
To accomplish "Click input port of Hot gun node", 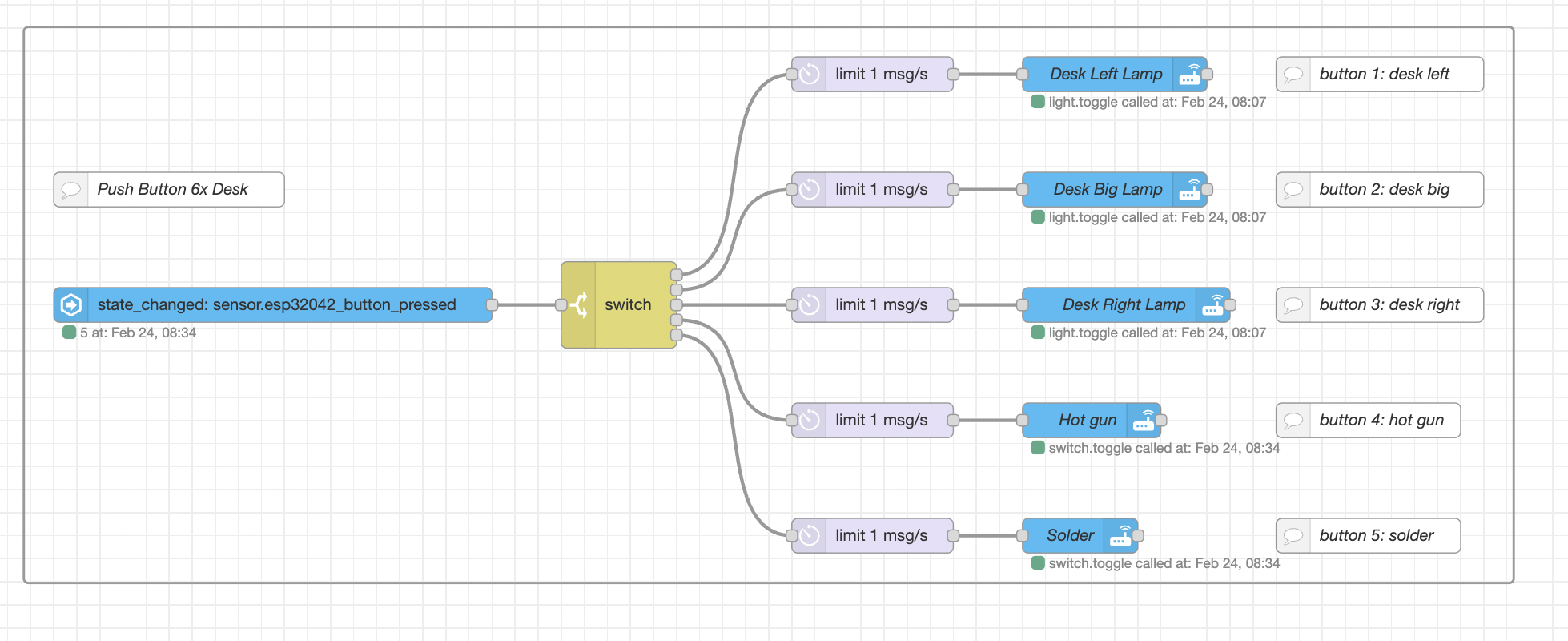I will (x=1023, y=420).
